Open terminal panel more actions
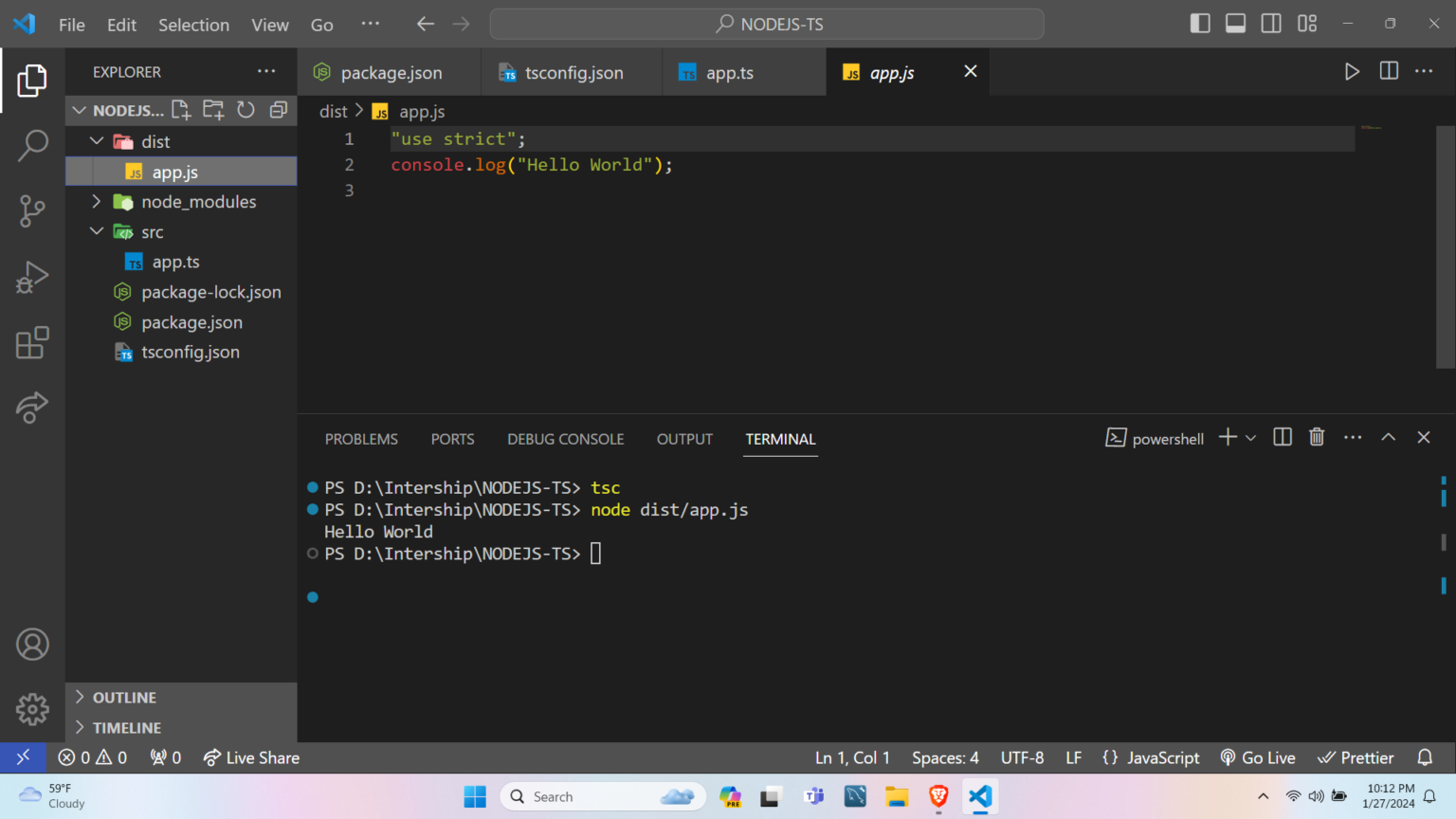Image resolution: width=1456 pixels, height=819 pixels. click(x=1353, y=437)
